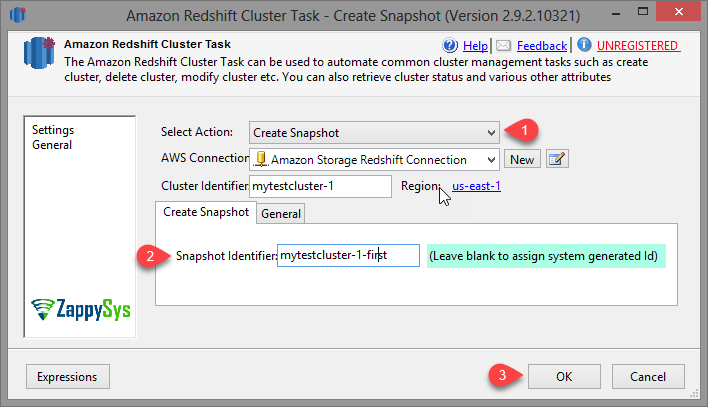Click the Amazon Storage connection icon in dropdown
This screenshot has height=407, width=708.
point(261,159)
